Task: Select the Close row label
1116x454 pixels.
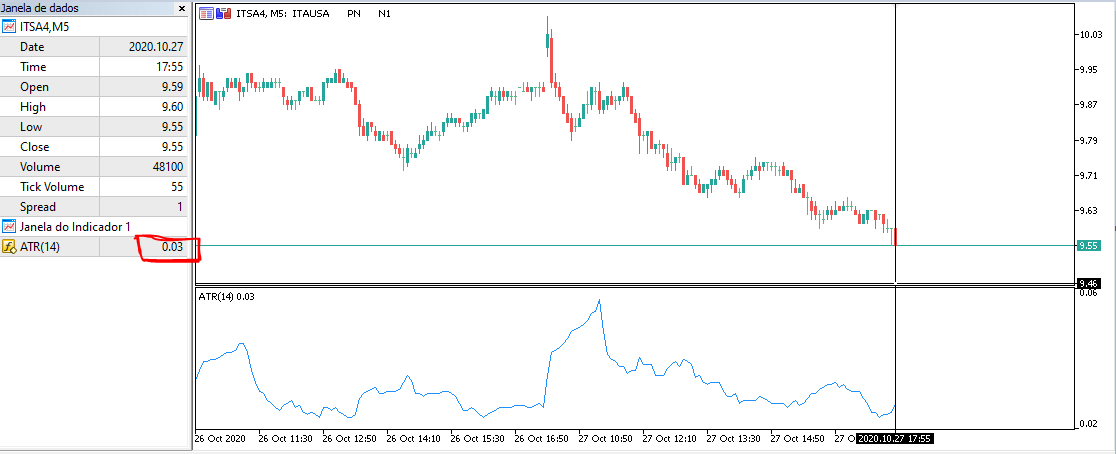Action: 35,147
